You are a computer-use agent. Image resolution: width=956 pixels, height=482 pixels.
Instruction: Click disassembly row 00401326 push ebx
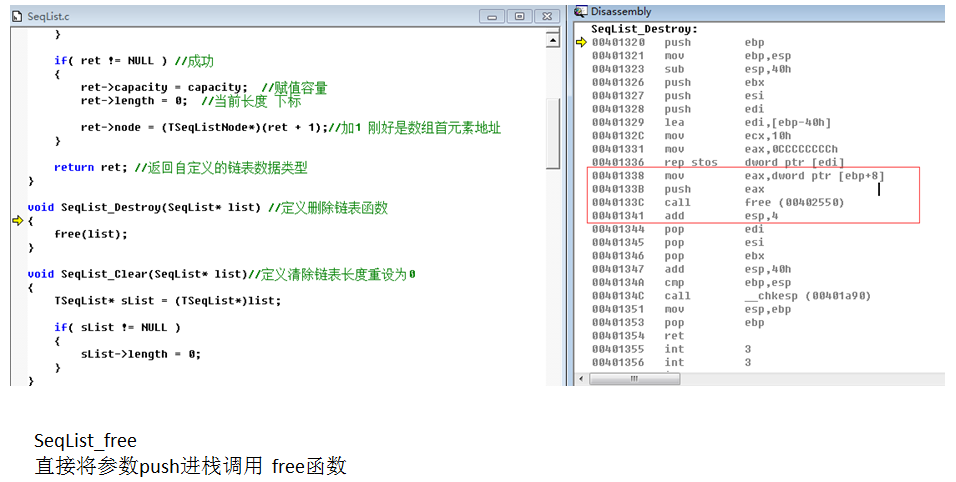(x=678, y=82)
